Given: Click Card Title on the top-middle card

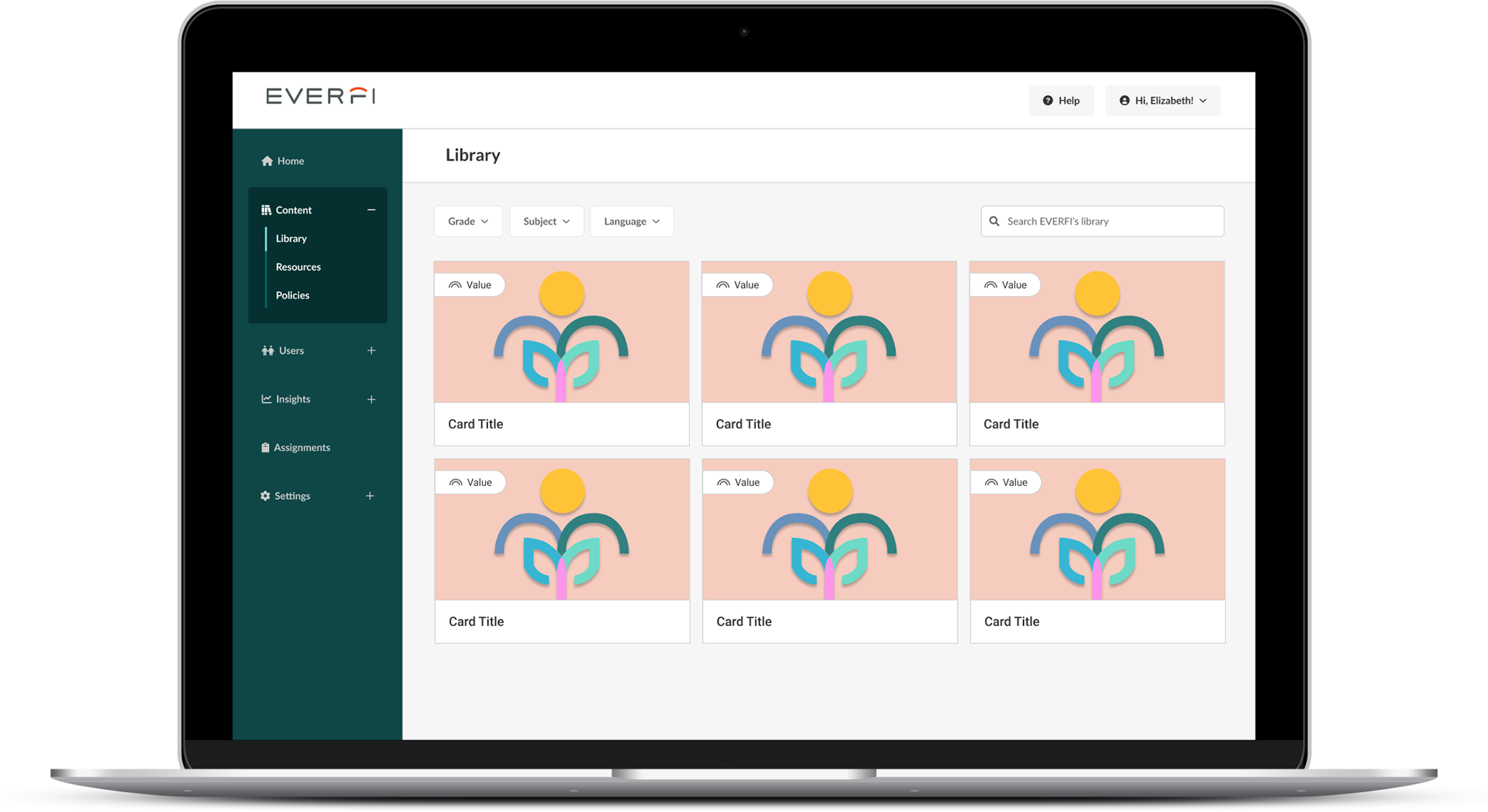Looking at the screenshot, I should click(743, 424).
